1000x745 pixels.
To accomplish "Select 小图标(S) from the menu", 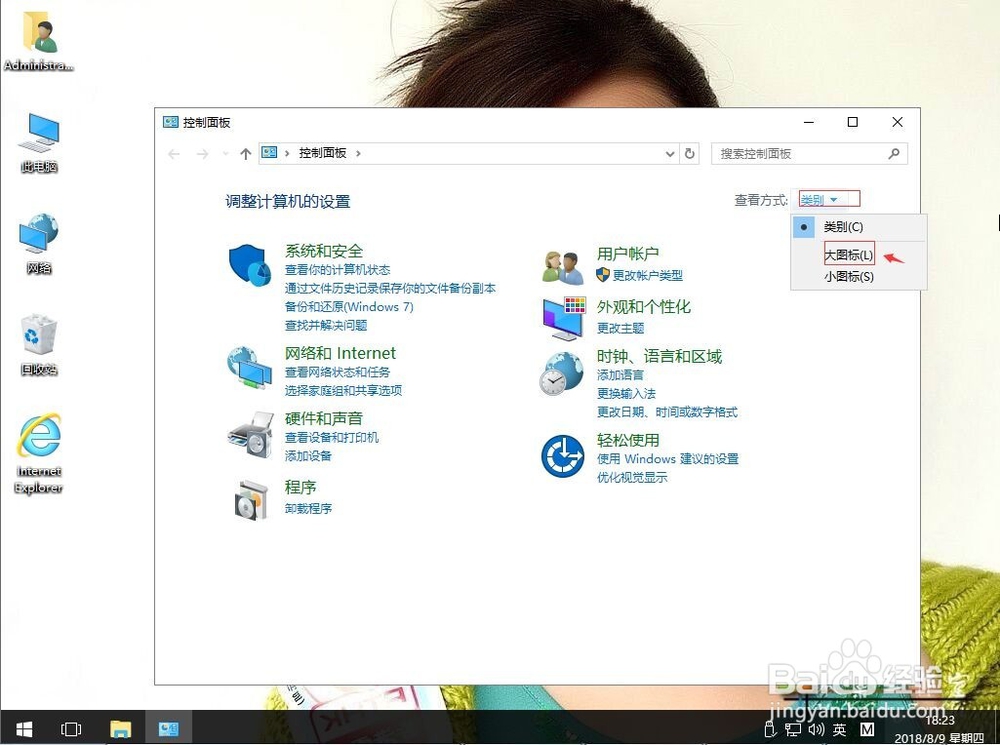I will point(847,277).
